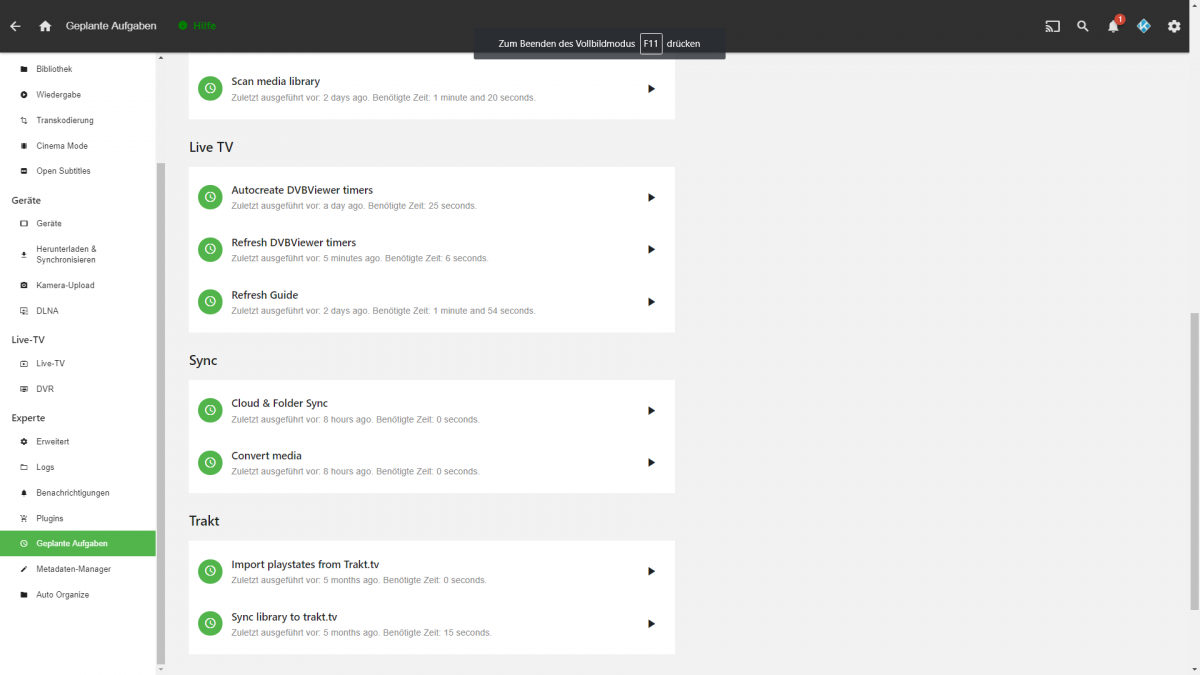The height and width of the screenshot is (675, 1200).
Task: Open Bibliothek in the sidebar
Action: [78, 69]
